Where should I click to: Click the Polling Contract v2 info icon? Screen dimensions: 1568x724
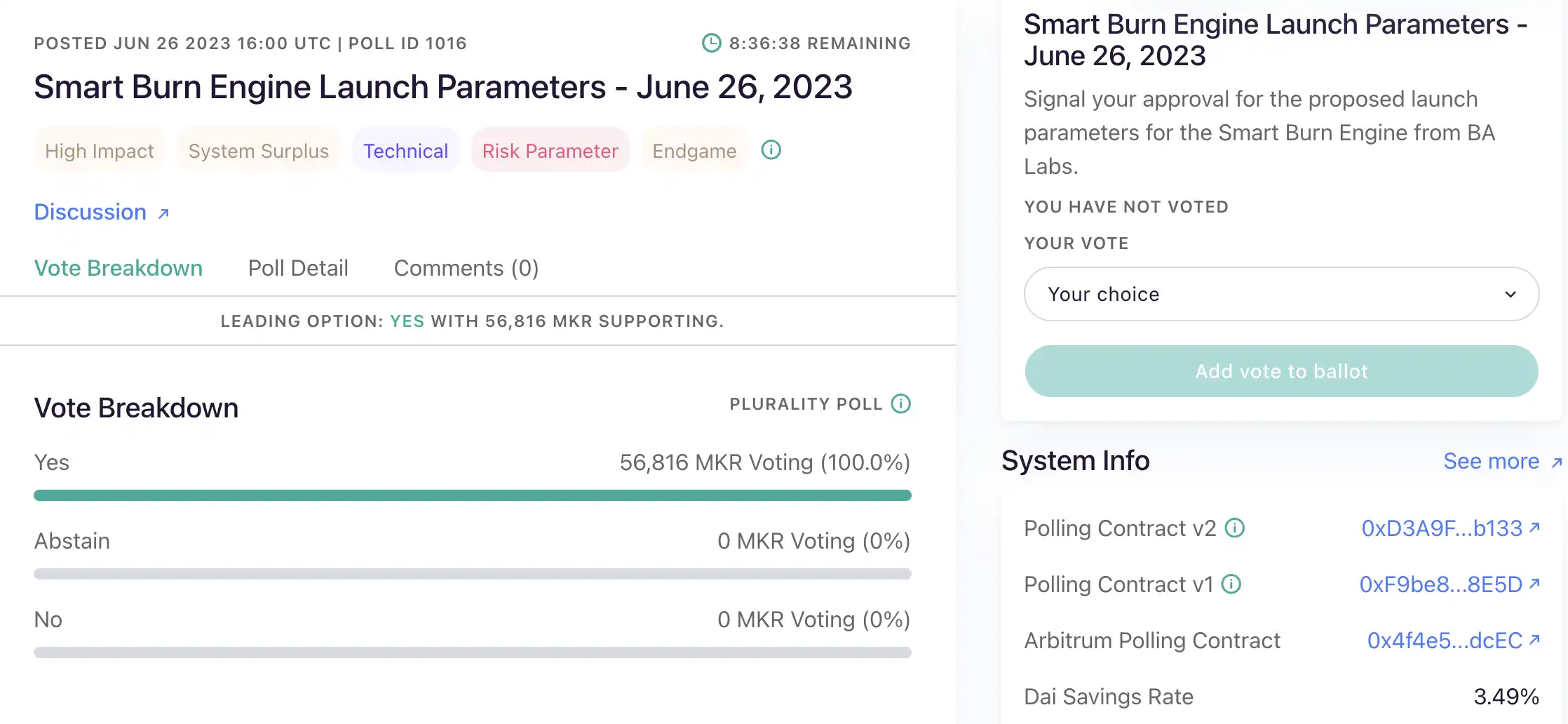[1234, 528]
